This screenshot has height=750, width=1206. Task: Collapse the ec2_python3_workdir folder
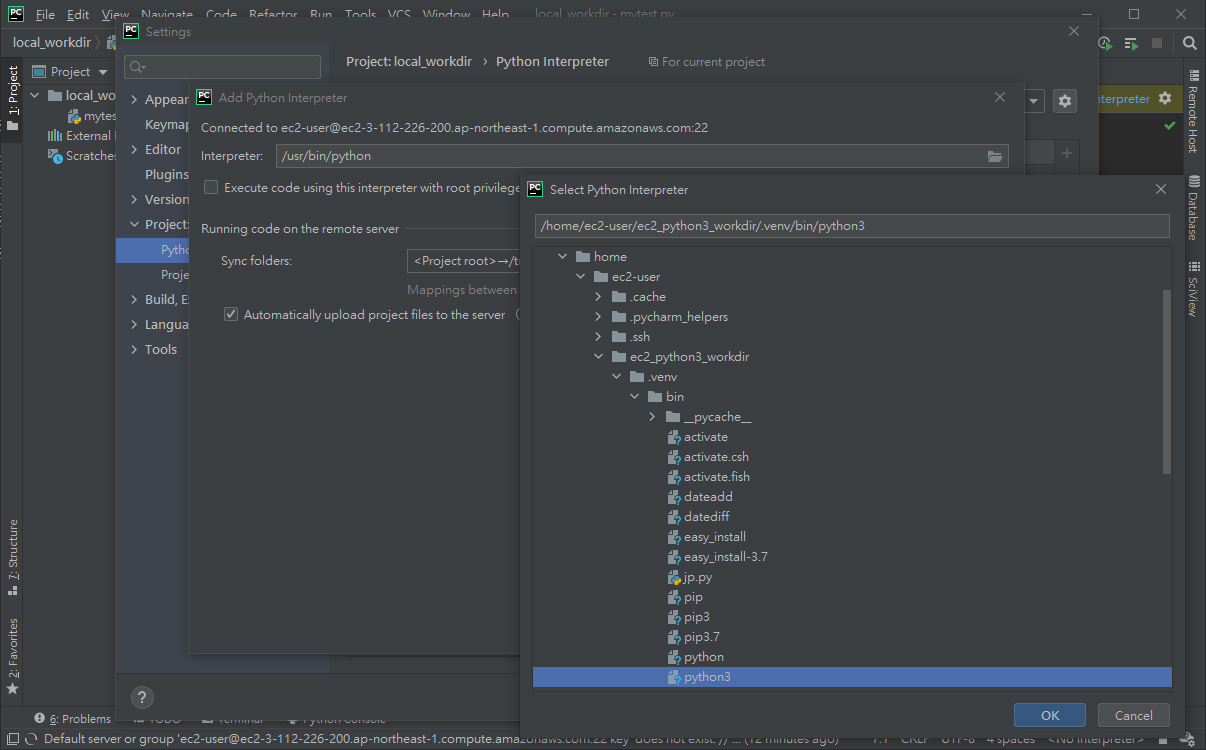point(599,357)
